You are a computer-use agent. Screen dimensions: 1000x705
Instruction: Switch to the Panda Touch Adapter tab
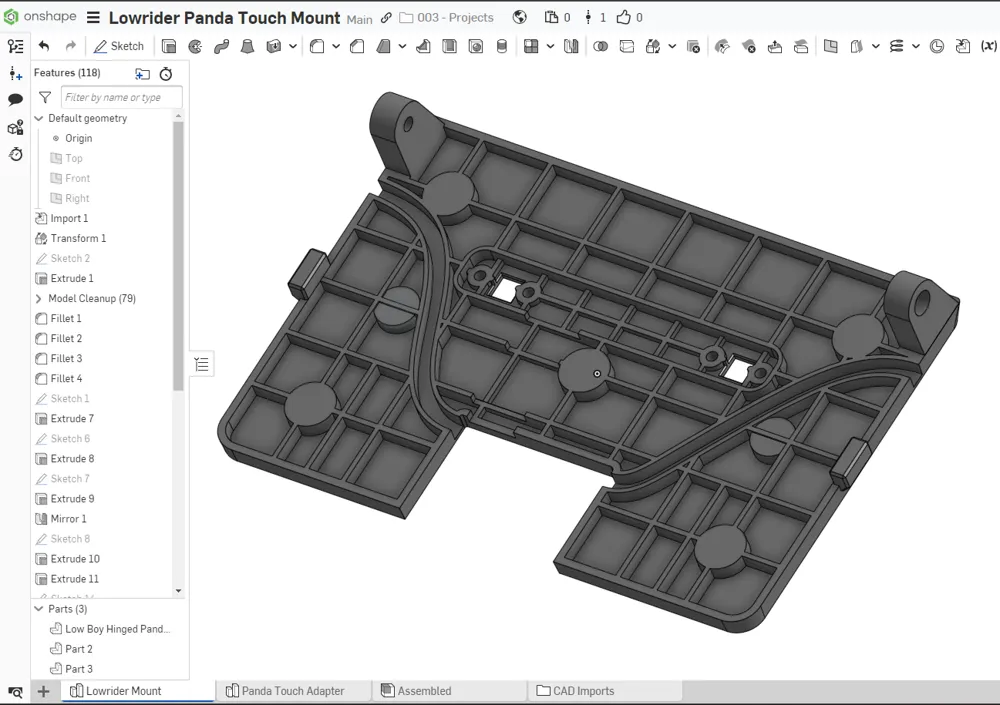point(292,691)
